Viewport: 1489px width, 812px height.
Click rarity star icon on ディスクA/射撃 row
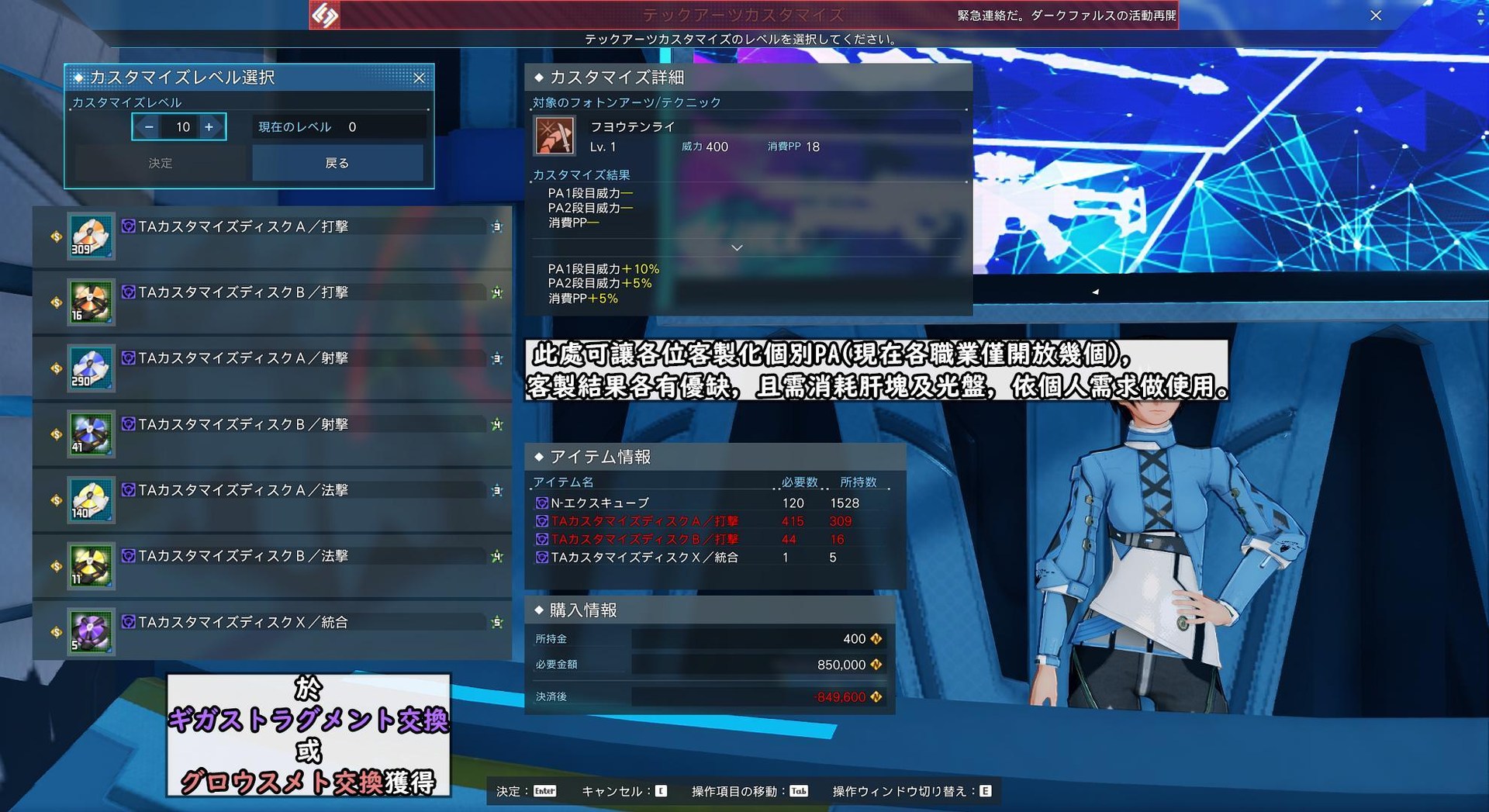(x=497, y=359)
